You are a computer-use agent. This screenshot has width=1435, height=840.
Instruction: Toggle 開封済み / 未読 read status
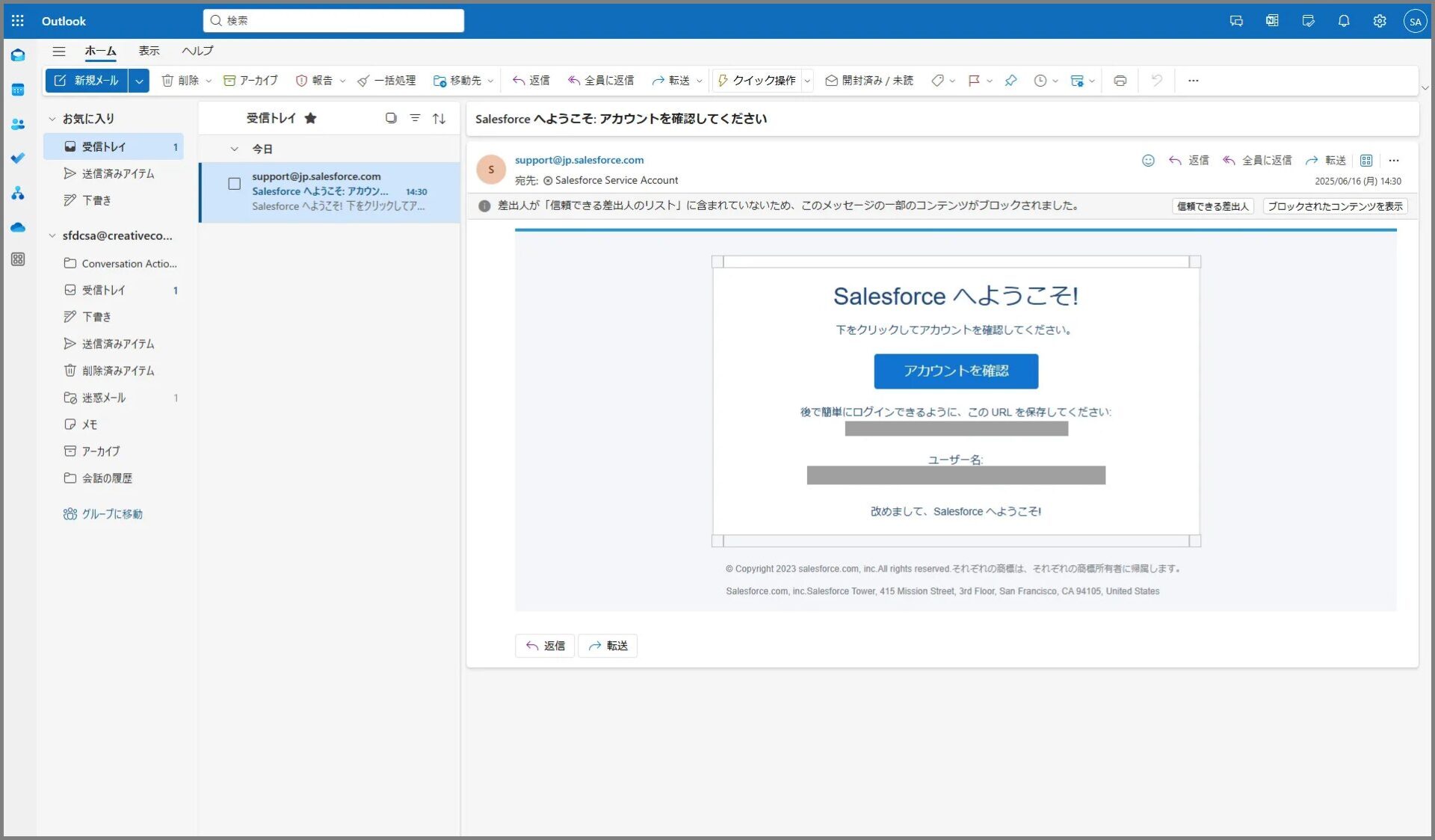click(x=869, y=81)
